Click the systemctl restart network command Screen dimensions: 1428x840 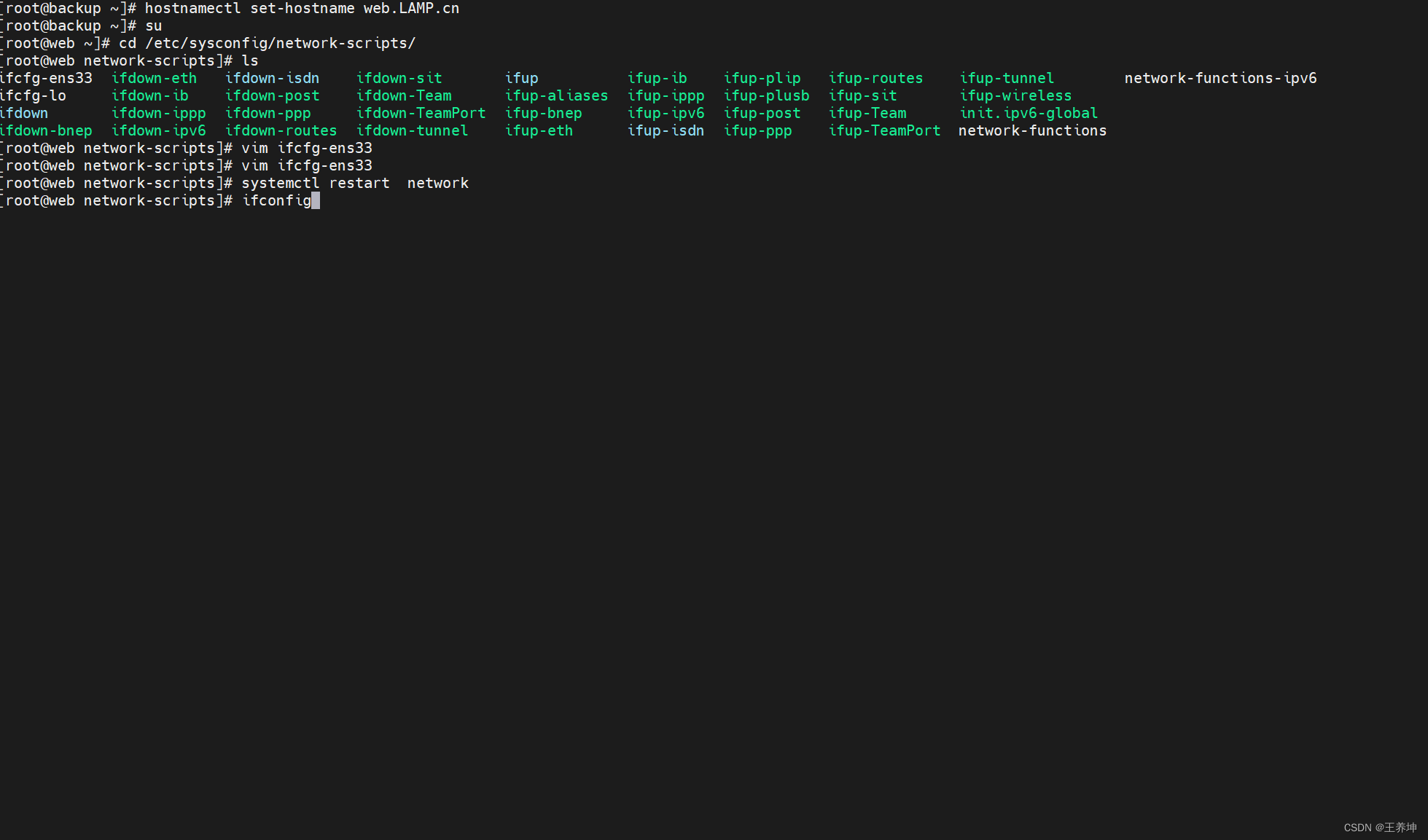[355, 183]
